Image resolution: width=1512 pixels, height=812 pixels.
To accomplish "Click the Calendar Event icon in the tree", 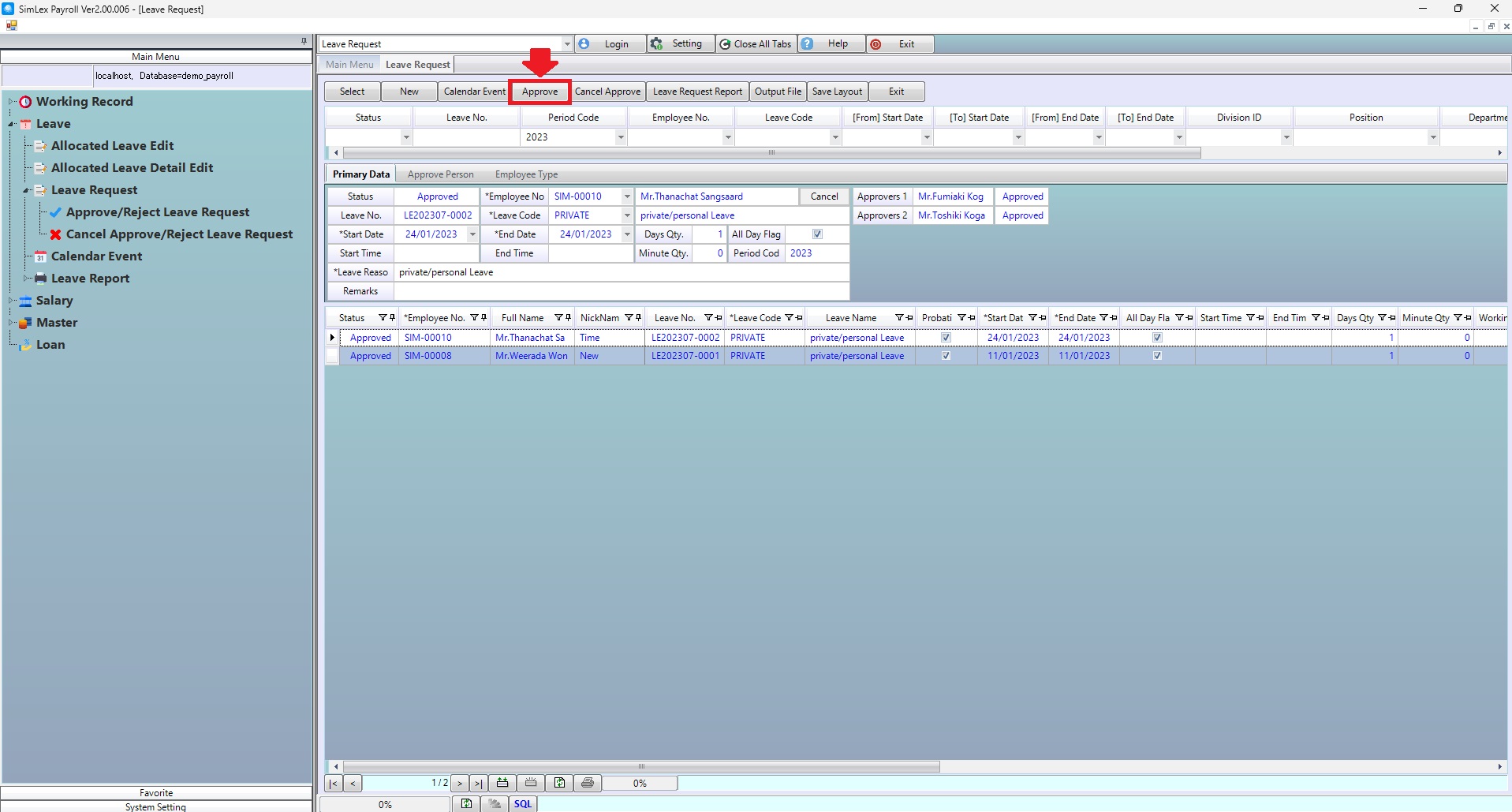I will 40,256.
